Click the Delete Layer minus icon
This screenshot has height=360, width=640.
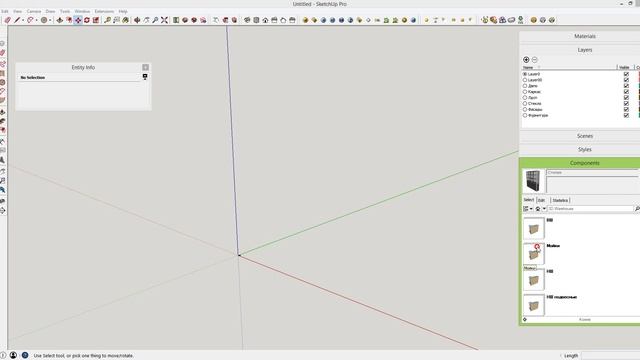(x=535, y=60)
